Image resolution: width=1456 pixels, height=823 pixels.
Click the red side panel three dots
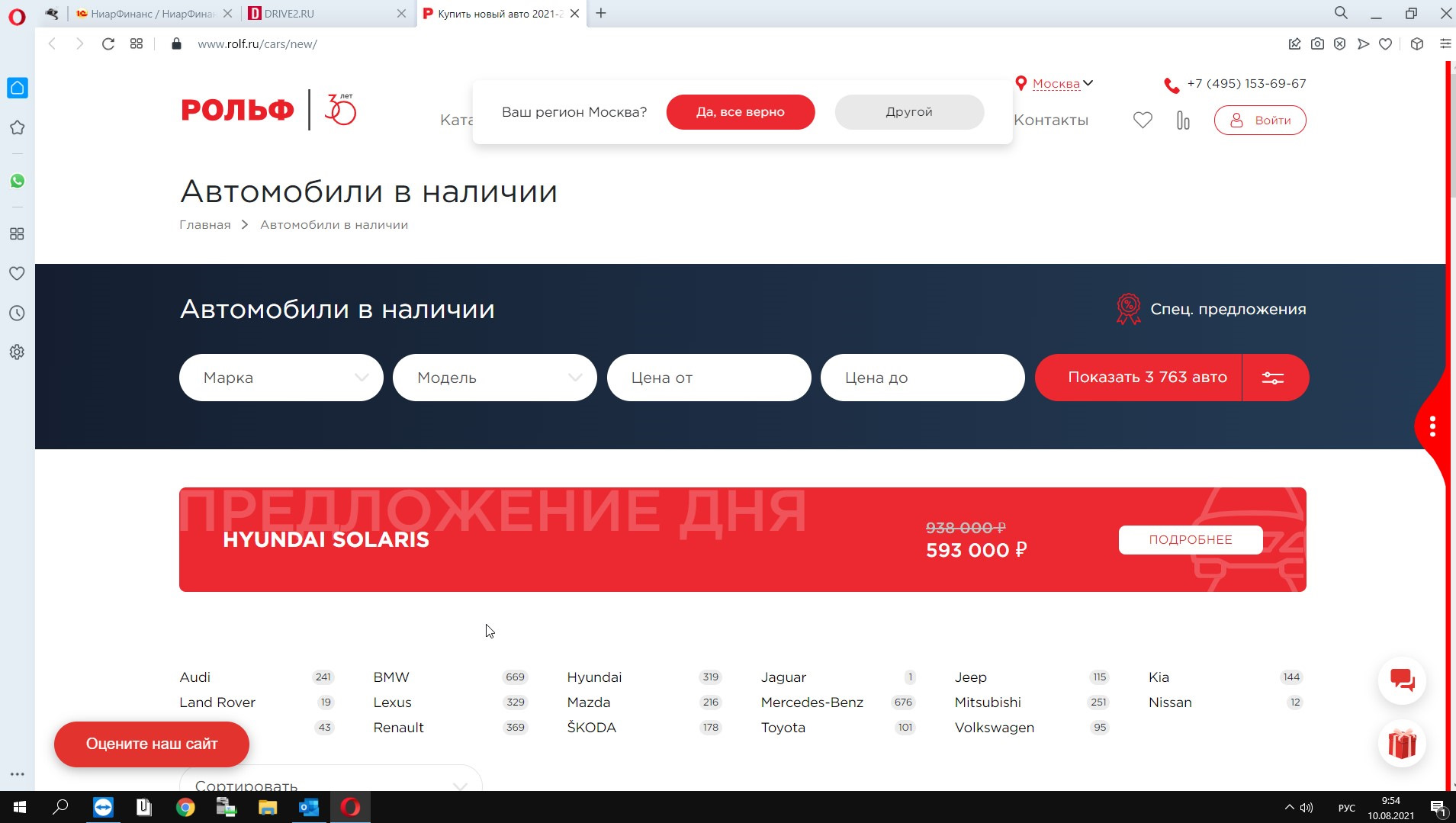[x=1432, y=426]
